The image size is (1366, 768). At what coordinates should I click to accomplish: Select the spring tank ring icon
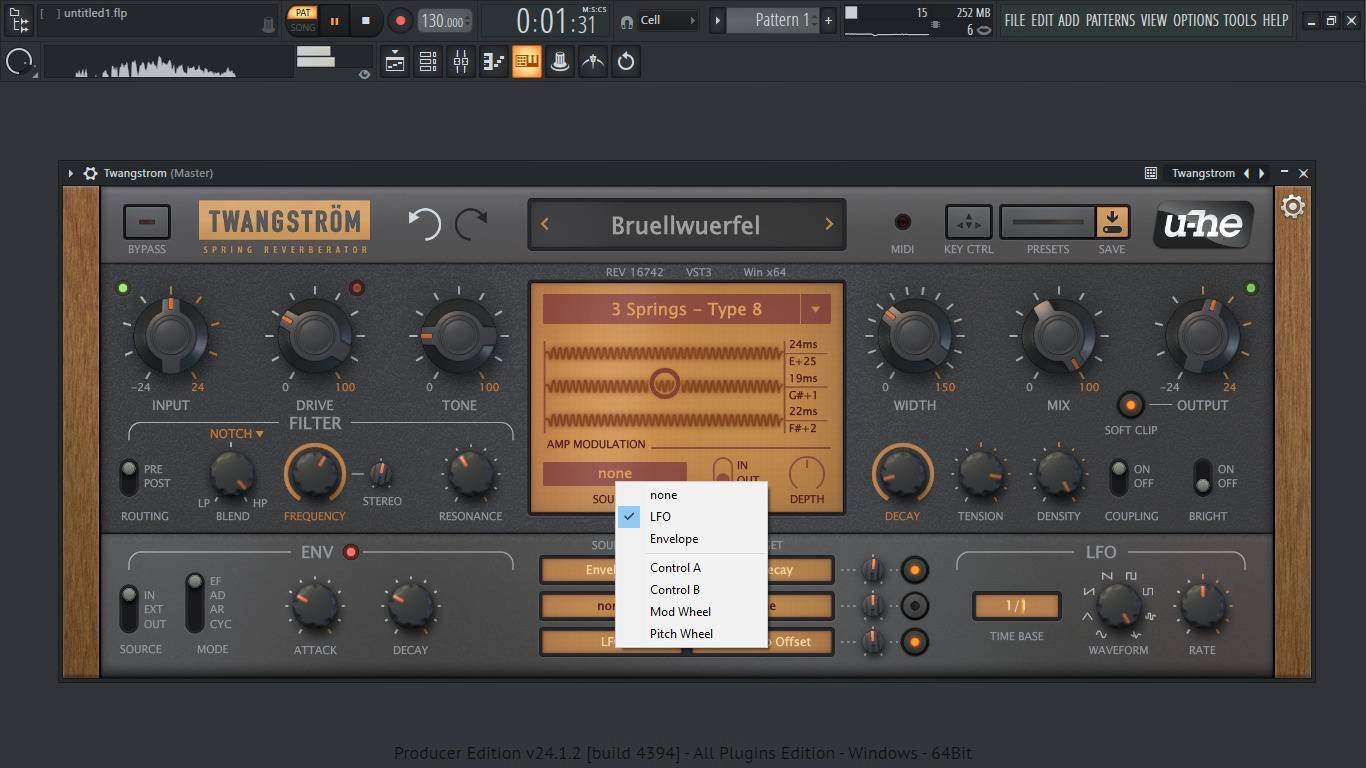click(664, 383)
